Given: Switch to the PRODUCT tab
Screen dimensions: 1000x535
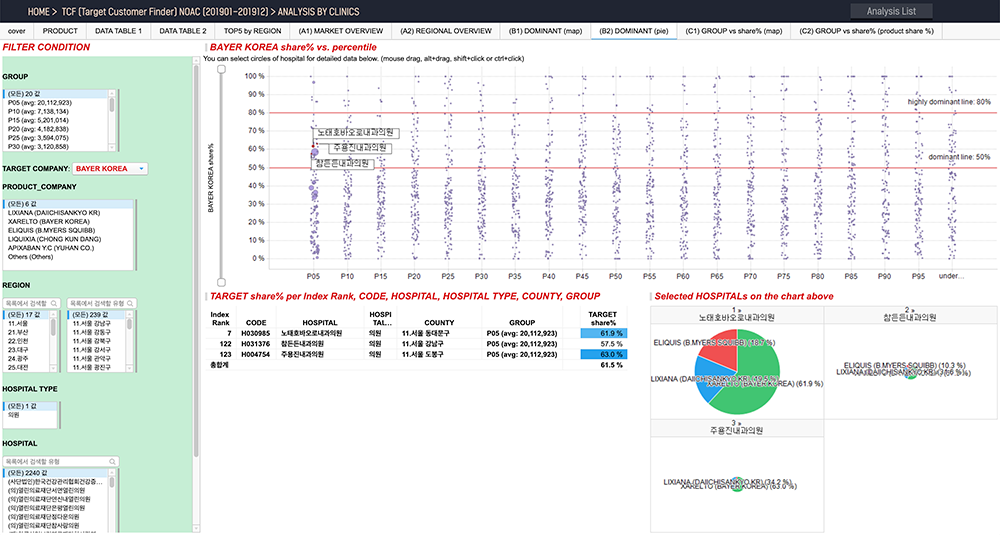Looking at the screenshot, I should pos(60,31).
